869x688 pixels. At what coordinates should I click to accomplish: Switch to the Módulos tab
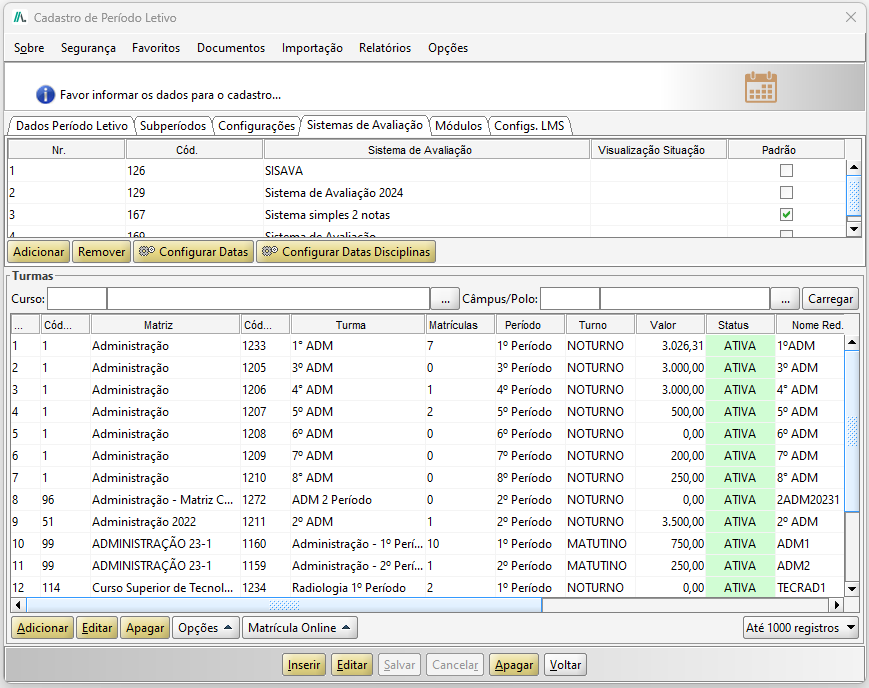[x=458, y=126]
